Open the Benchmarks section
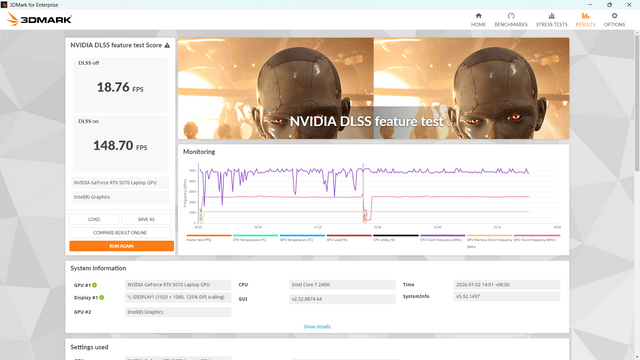The height and width of the screenshot is (360, 640). coord(511,20)
